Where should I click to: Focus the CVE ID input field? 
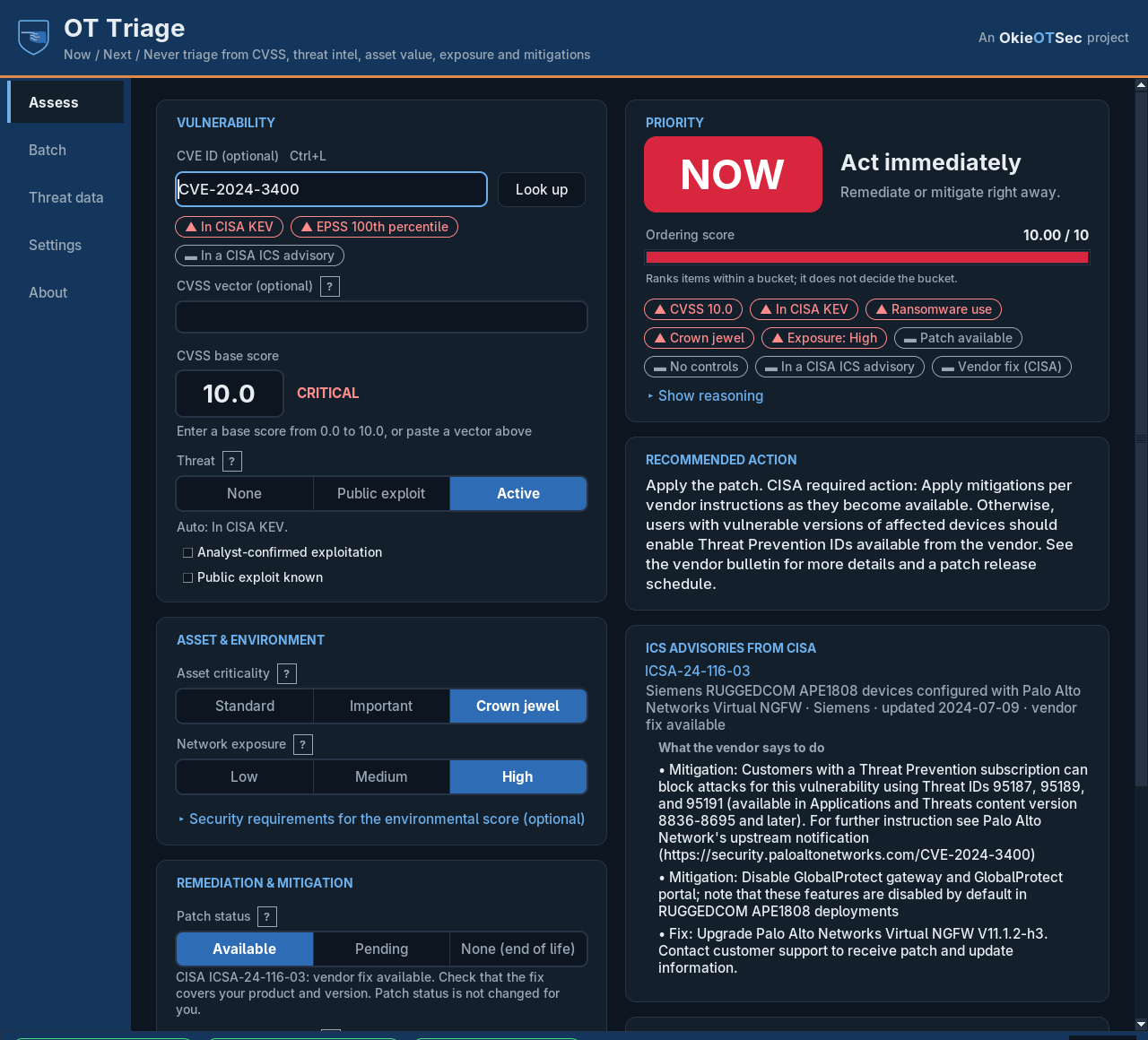coord(331,190)
